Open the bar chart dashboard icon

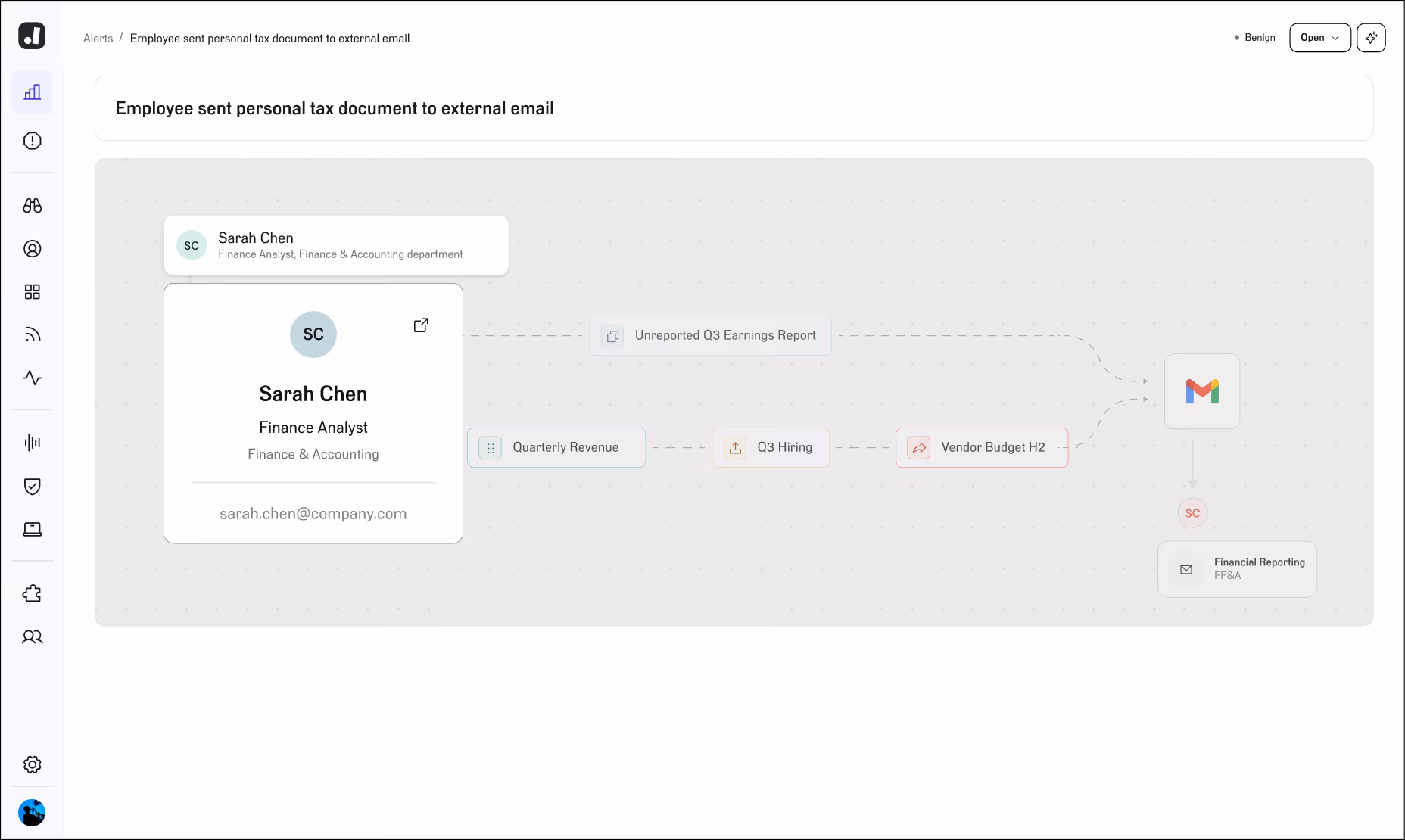[32, 92]
